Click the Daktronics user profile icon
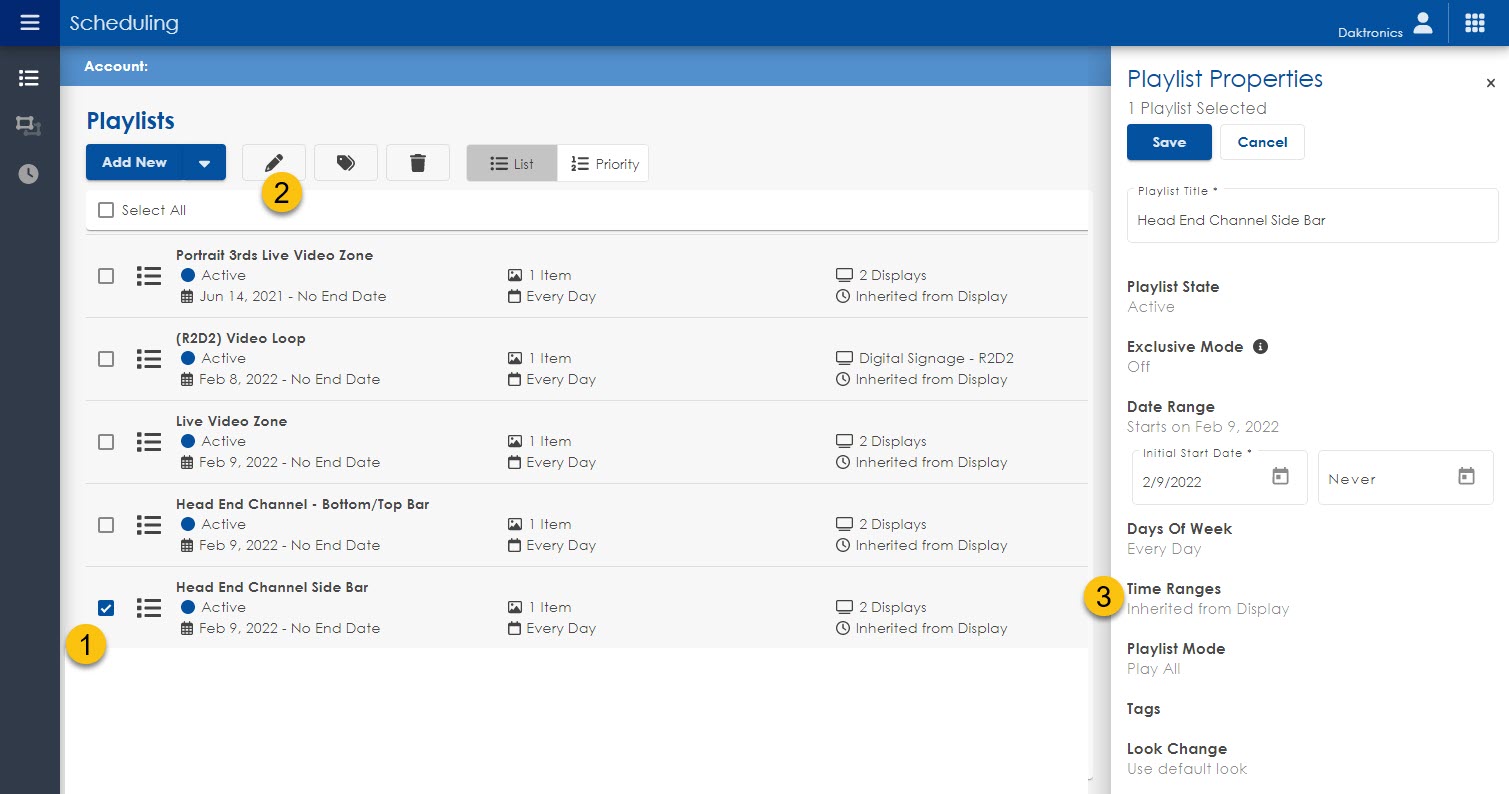 pyautogui.click(x=1422, y=23)
